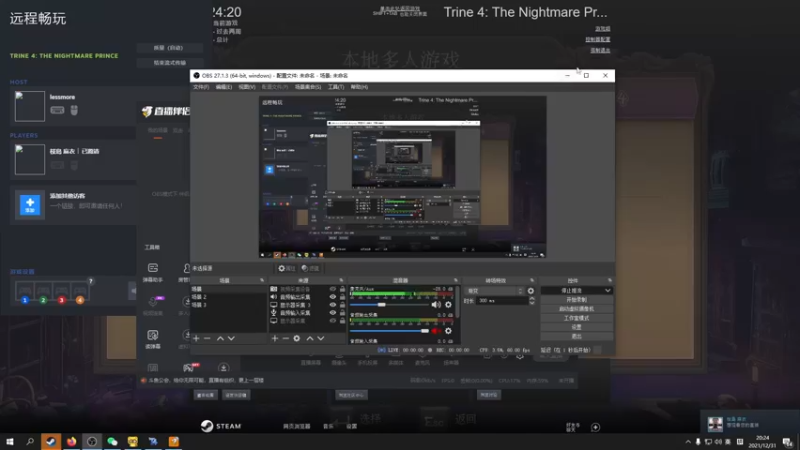Image resolution: width=800 pixels, height=450 pixels.
Task: Pop out the Sources dock via its header icon
Action: click(341, 281)
